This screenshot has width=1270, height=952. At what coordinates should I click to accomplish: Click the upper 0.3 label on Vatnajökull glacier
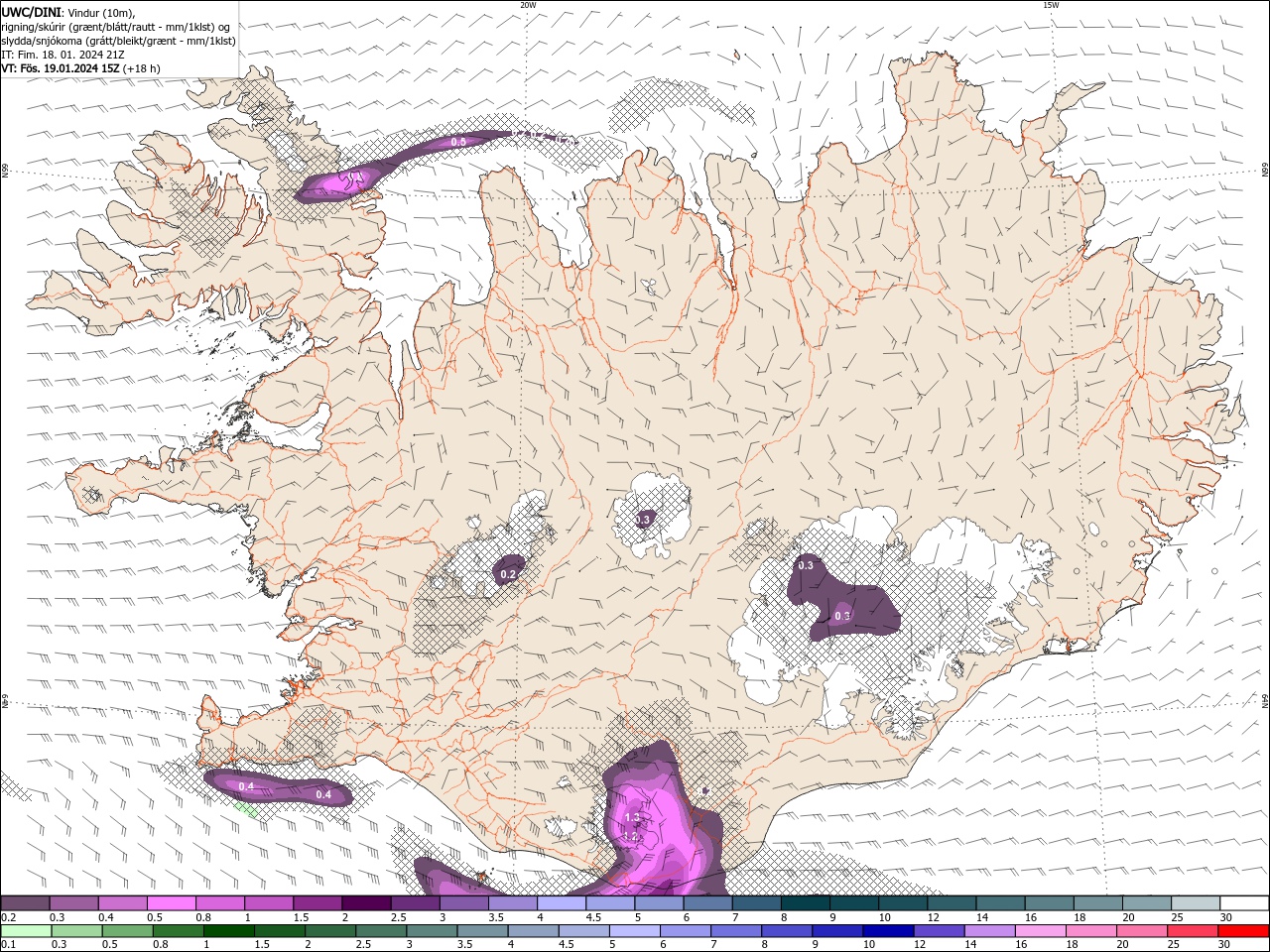click(x=806, y=565)
